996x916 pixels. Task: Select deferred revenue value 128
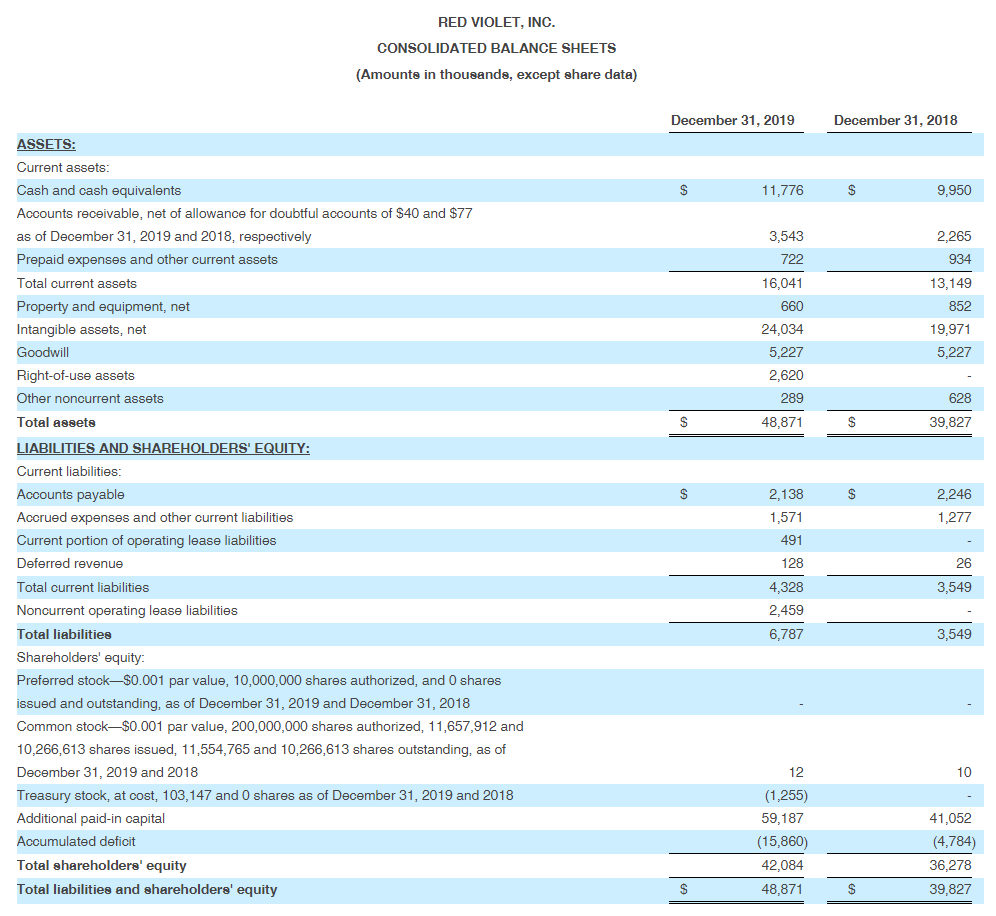click(791, 563)
